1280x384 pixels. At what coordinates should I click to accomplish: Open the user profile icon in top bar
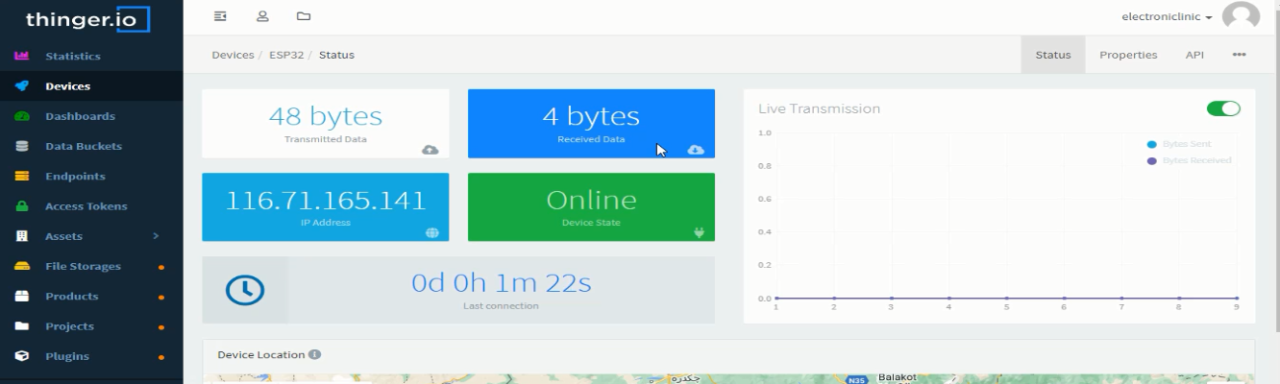pyautogui.click(x=263, y=16)
